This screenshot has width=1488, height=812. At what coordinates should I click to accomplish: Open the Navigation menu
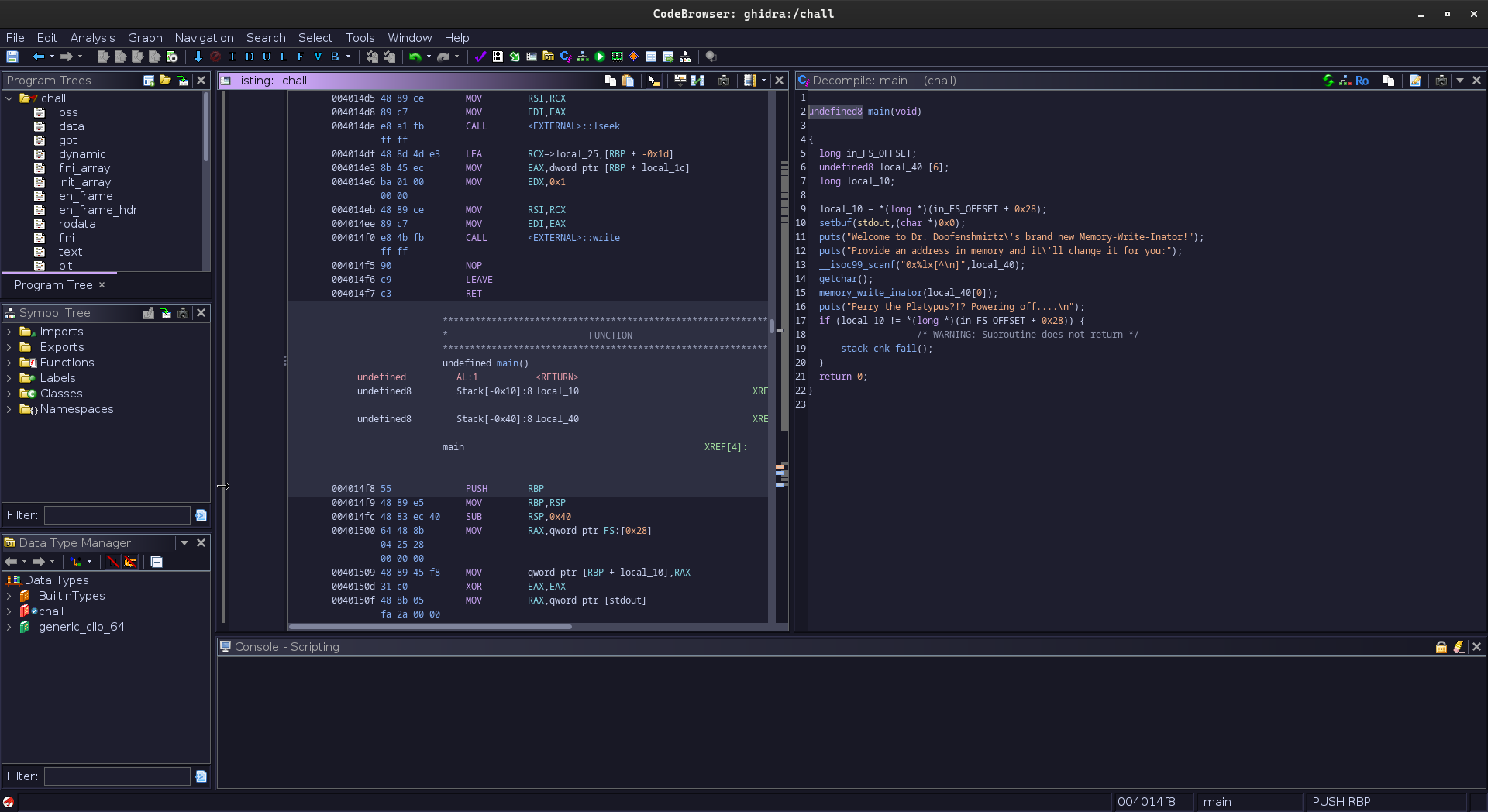[204, 37]
